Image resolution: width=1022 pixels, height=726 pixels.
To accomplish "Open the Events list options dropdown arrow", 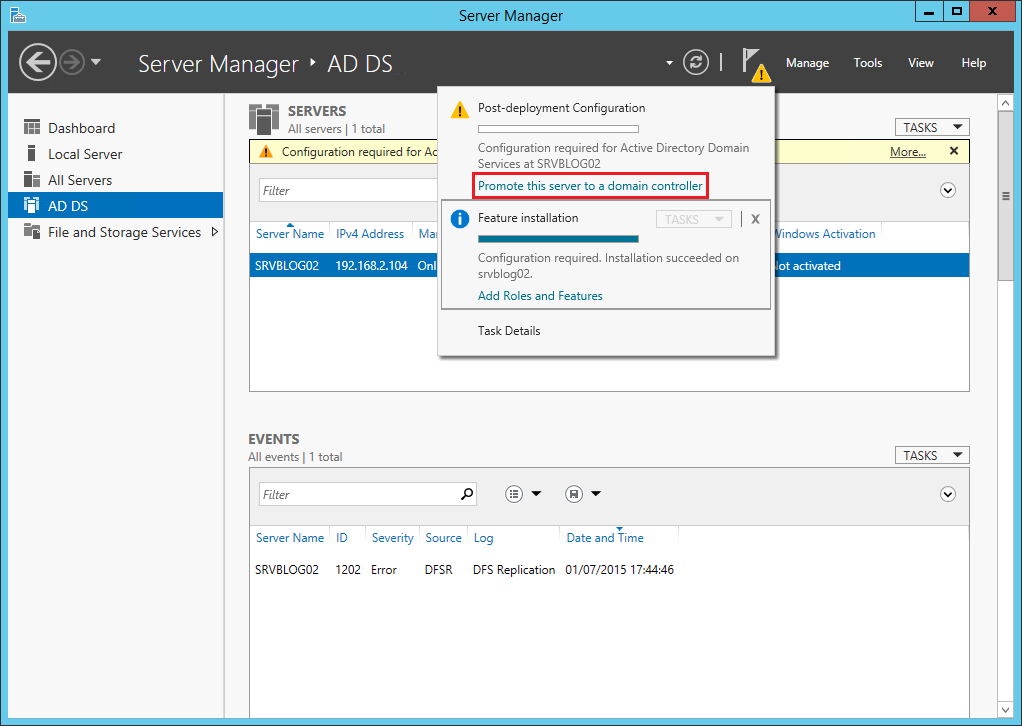I will coord(536,494).
